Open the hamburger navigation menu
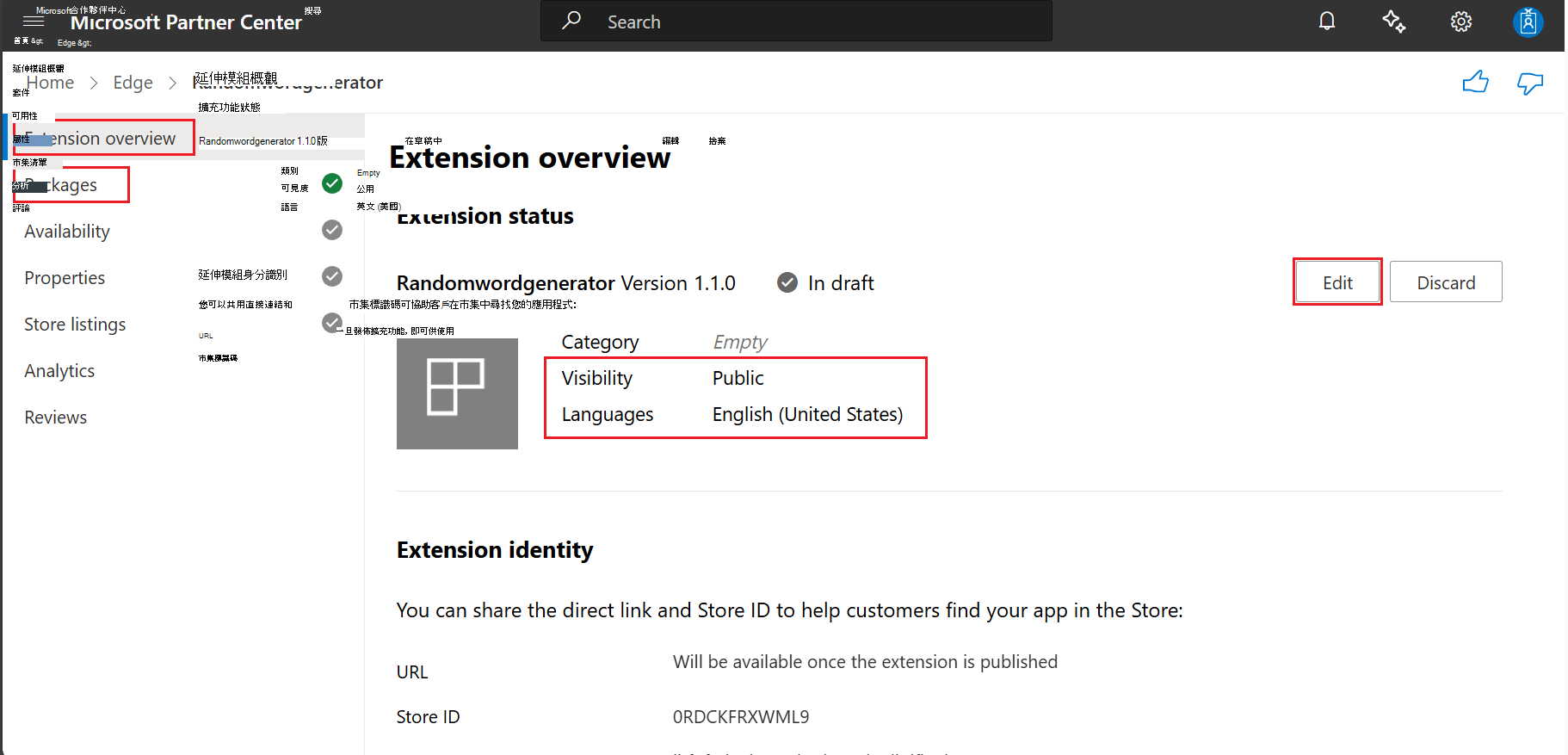Image resolution: width=1568 pixels, height=755 pixels. pos(34,21)
